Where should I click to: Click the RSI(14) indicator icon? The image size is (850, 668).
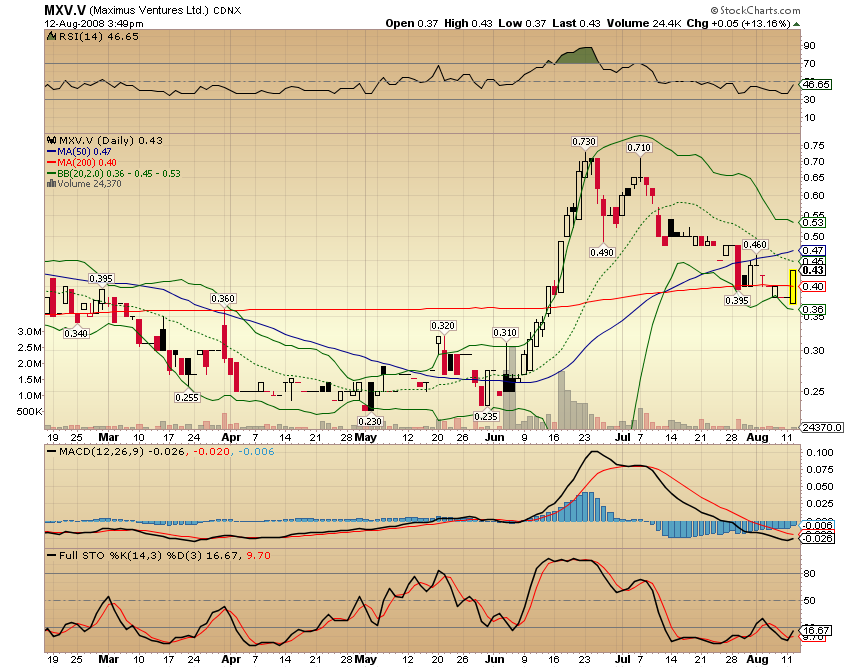tap(51, 36)
